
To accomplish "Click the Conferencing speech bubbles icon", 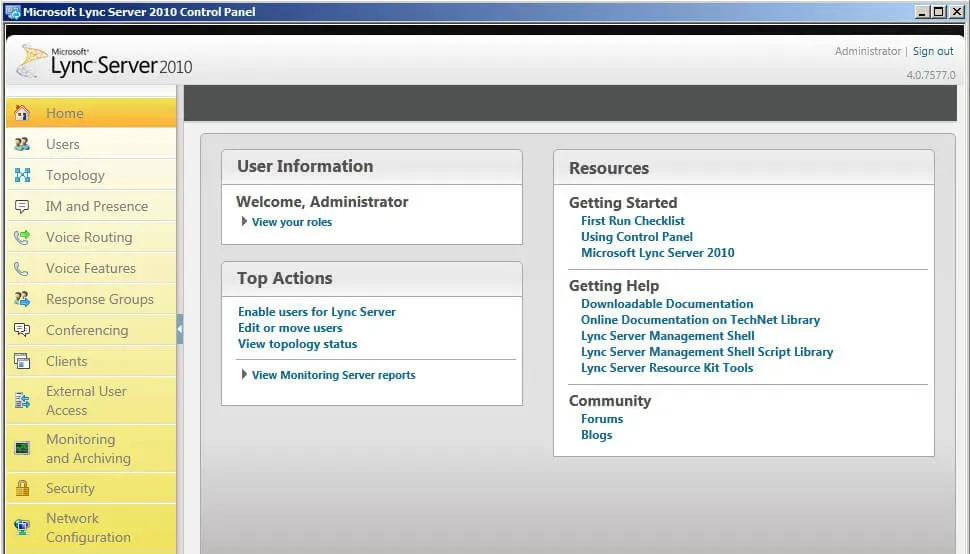I will click(22, 330).
